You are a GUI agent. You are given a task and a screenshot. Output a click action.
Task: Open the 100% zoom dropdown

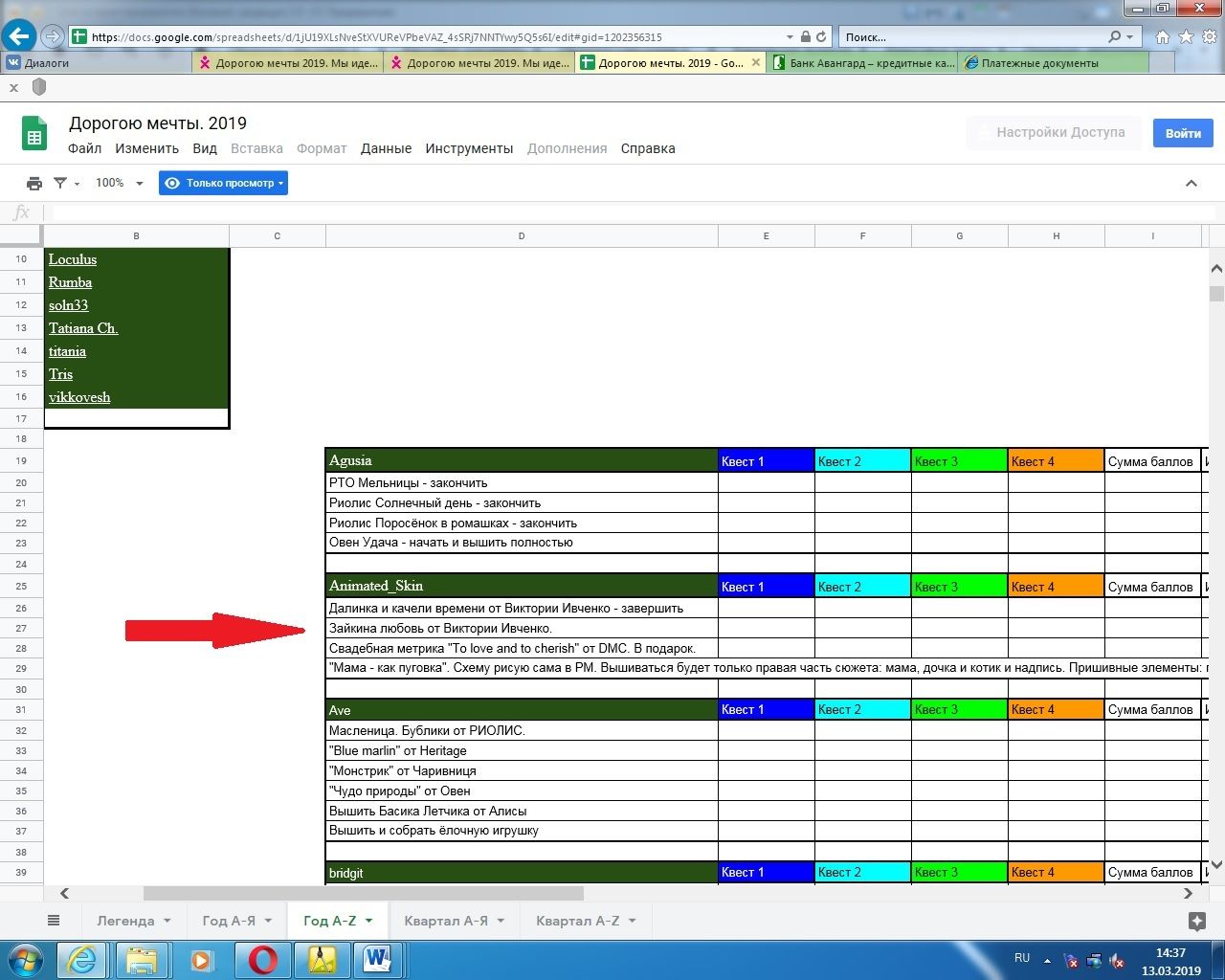(119, 183)
